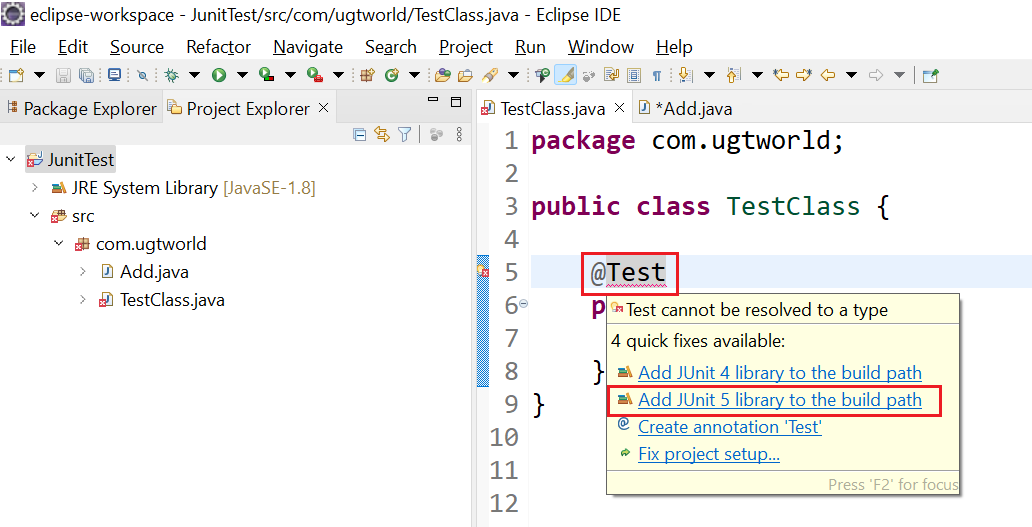
Task: Switch to the Package Explorer tab
Action: [x=82, y=109]
